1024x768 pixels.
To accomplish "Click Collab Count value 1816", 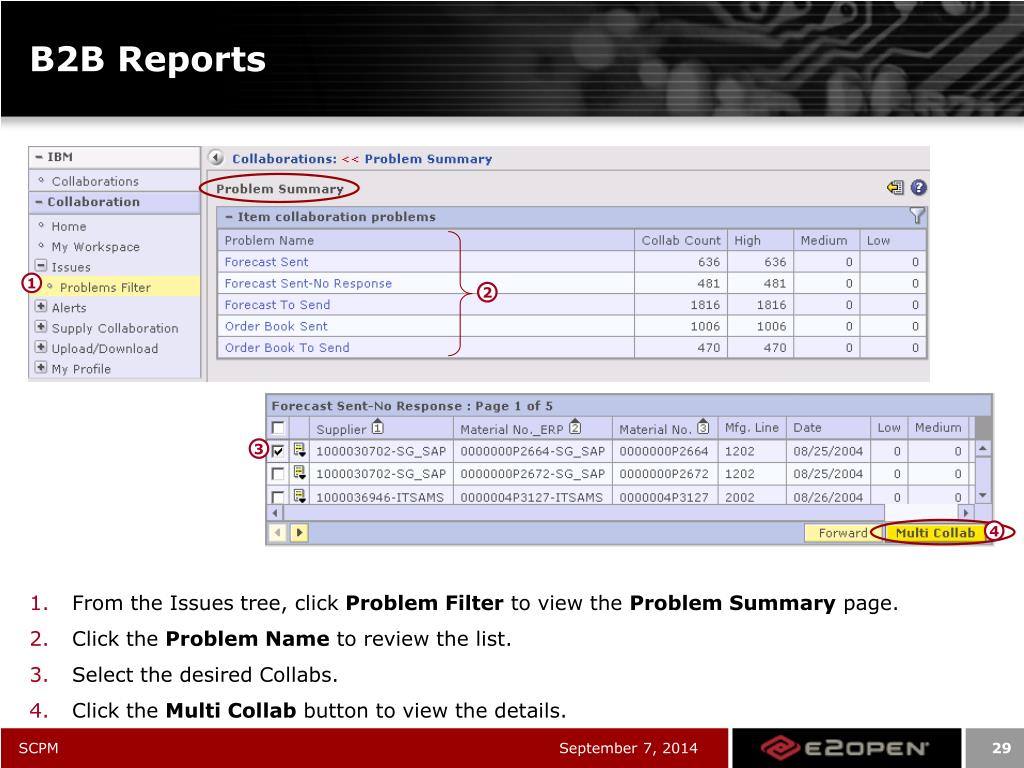I will tap(705, 305).
